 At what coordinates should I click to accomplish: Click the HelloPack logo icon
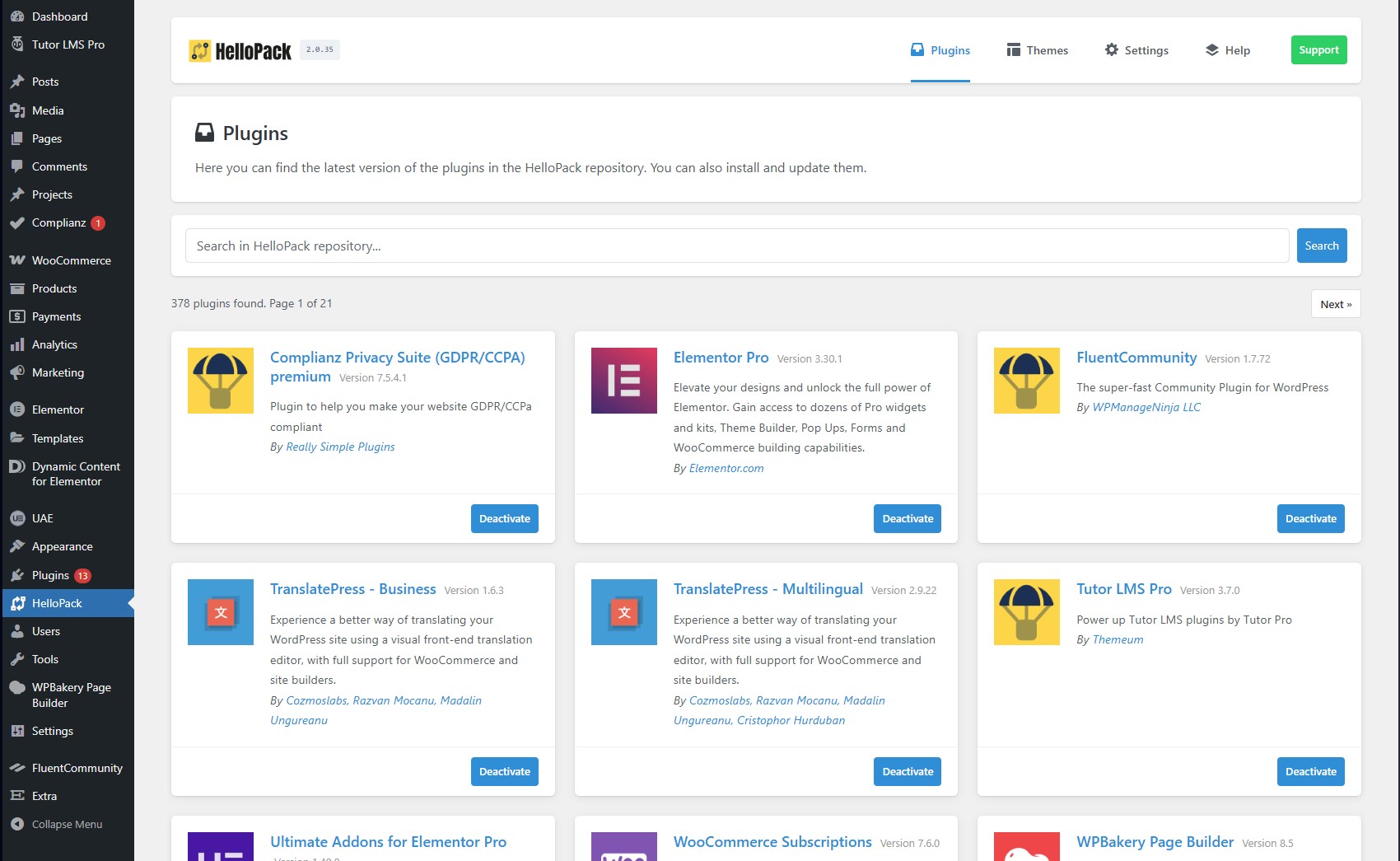coord(199,51)
